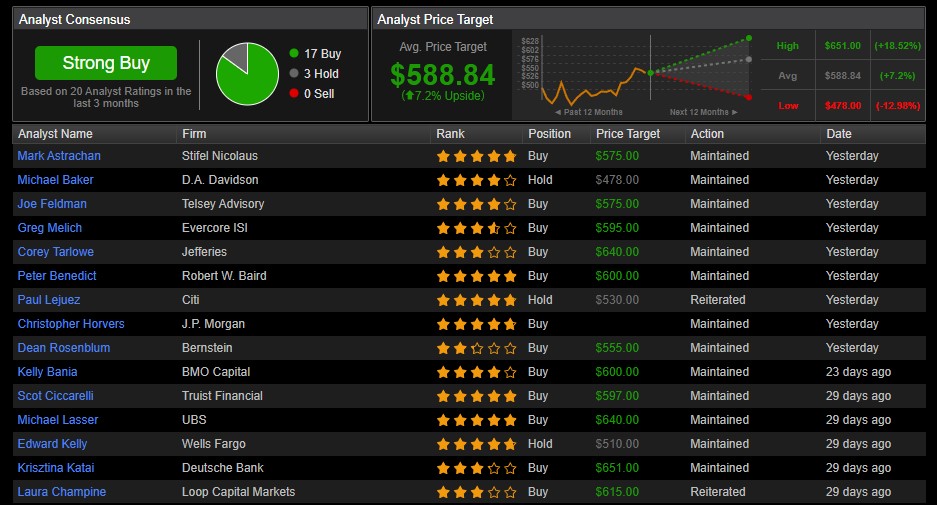Click the $588.84 average price target

pyautogui.click(x=442, y=75)
